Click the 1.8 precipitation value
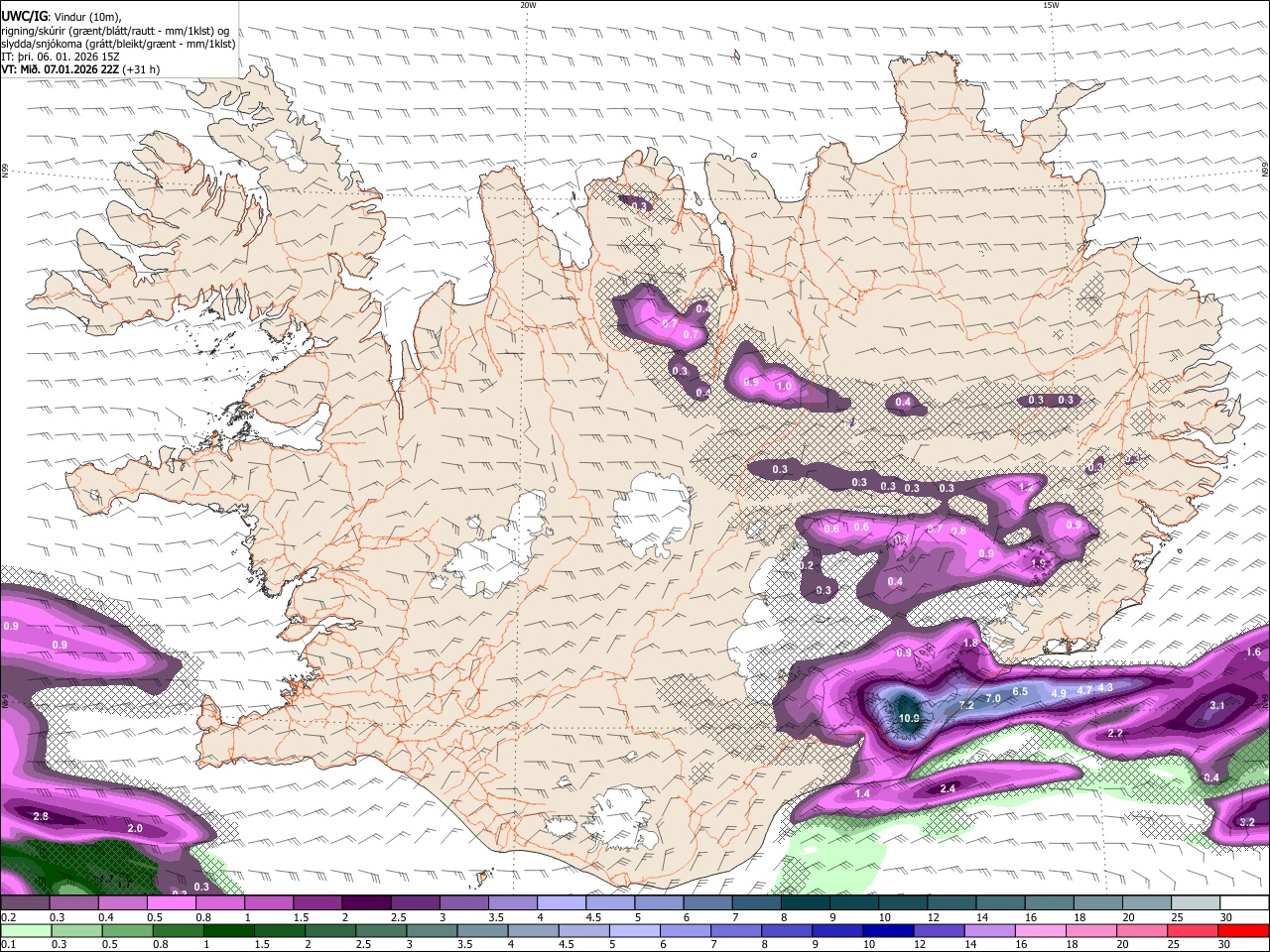Viewport: 1270px width, 952px height. (970, 643)
